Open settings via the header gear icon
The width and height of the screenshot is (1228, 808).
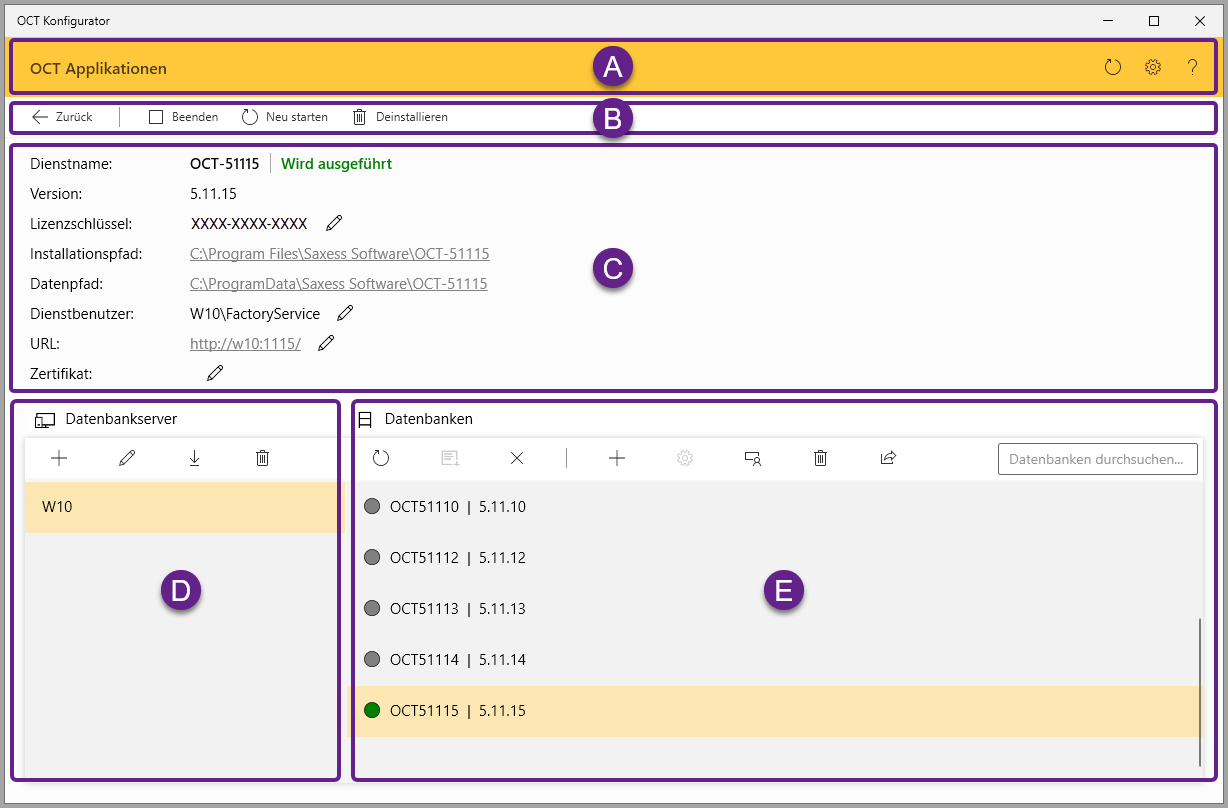(1153, 68)
